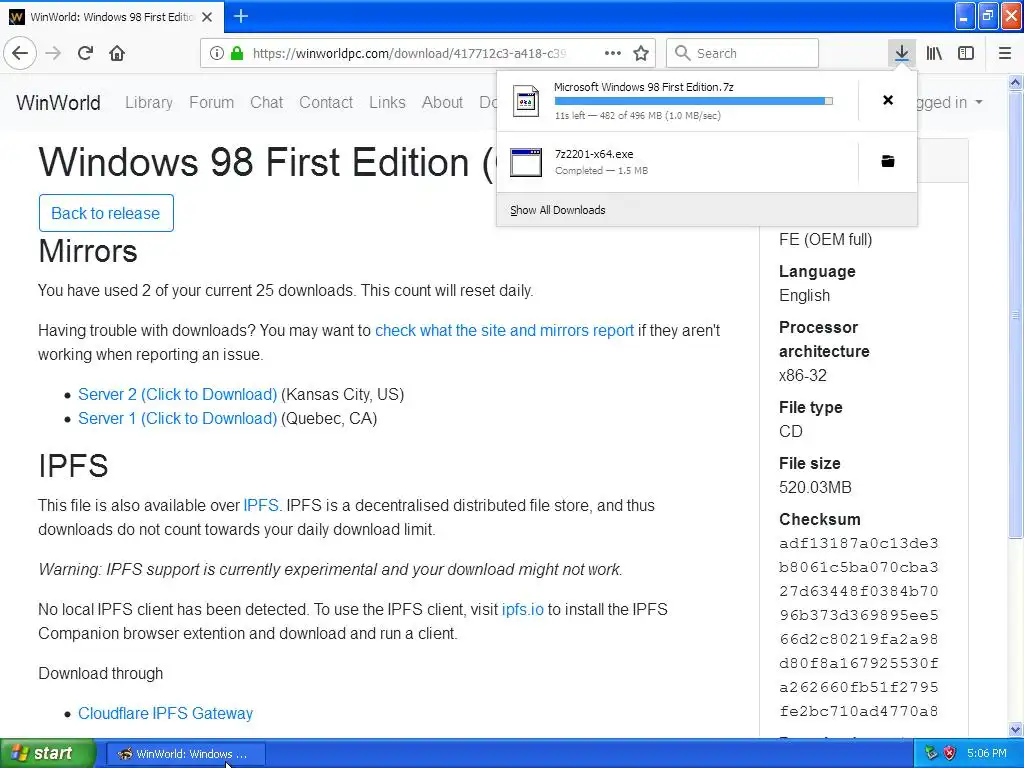Image resolution: width=1024 pixels, height=768 pixels.
Task: Click checksum line 'adf13187a0c13de3'
Action: point(859,543)
